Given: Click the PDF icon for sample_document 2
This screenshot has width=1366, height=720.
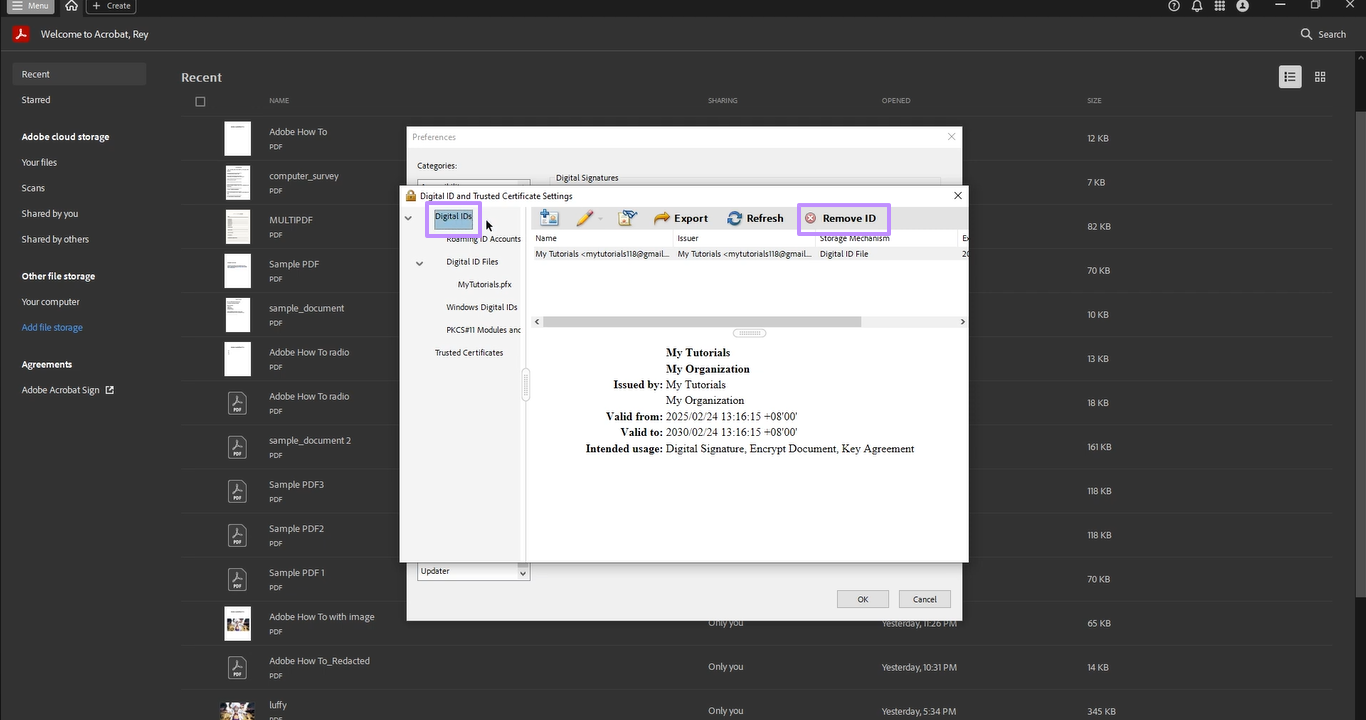Looking at the screenshot, I should (237, 447).
